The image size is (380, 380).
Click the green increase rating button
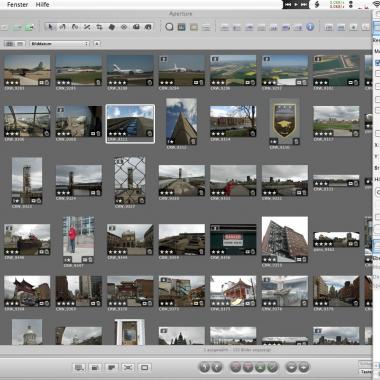coord(260,367)
